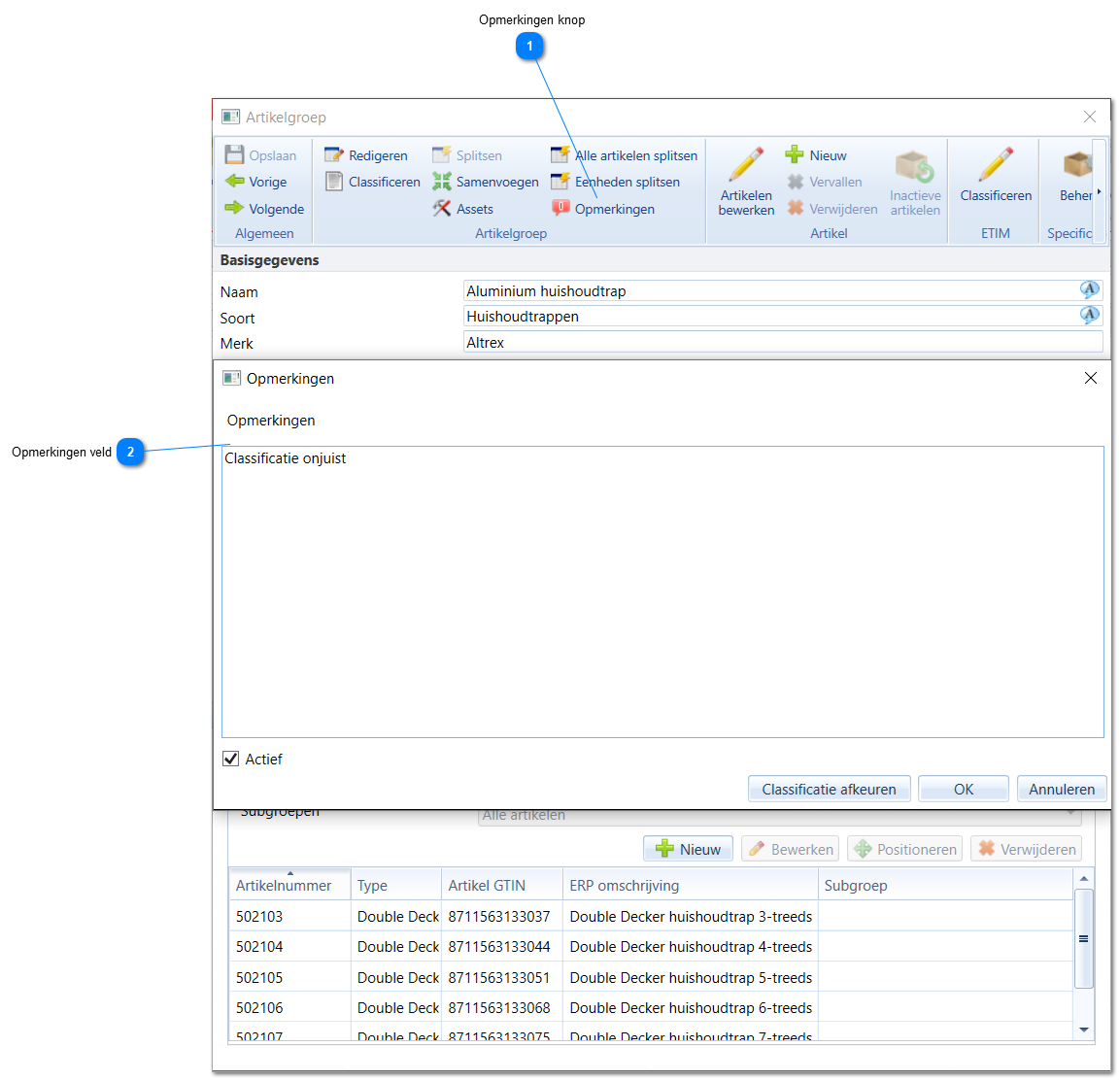1120x1081 pixels.
Task: Click the Subgroep column header
Action: point(945,886)
